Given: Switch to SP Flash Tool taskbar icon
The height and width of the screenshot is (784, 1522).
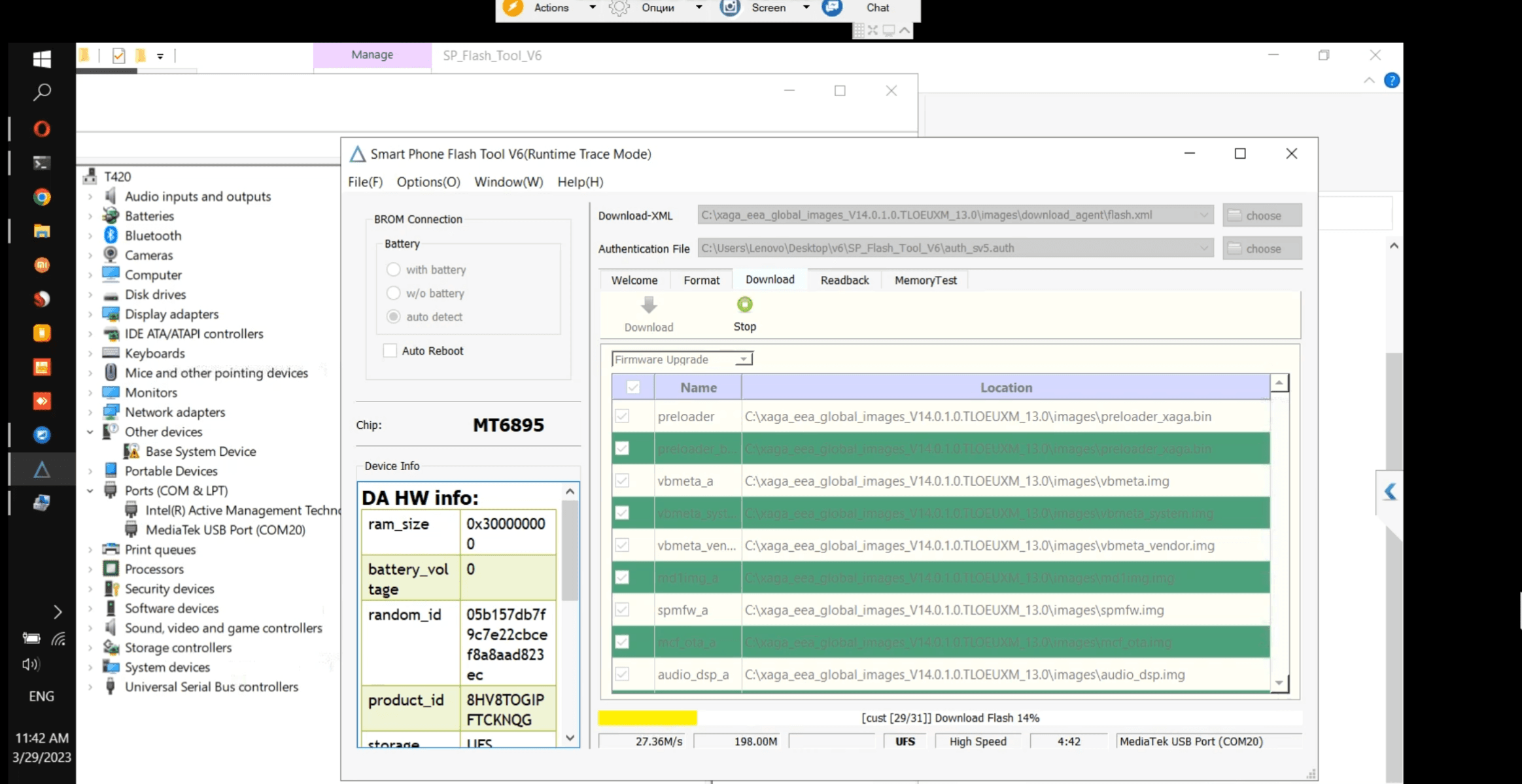Looking at the screenshot, I should coord(42,469).
